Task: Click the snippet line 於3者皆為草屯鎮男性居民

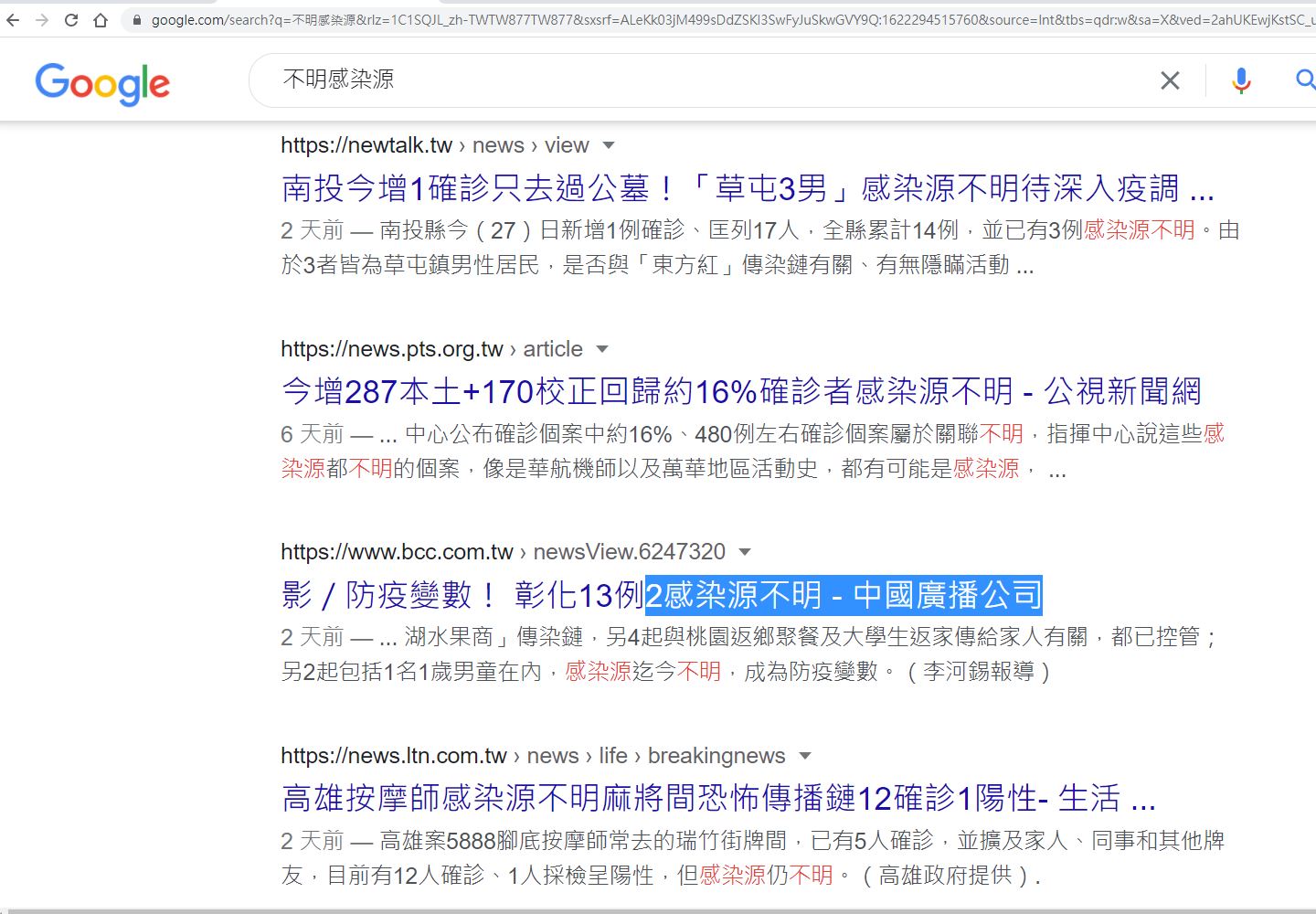Action: (x=657, y=265)
